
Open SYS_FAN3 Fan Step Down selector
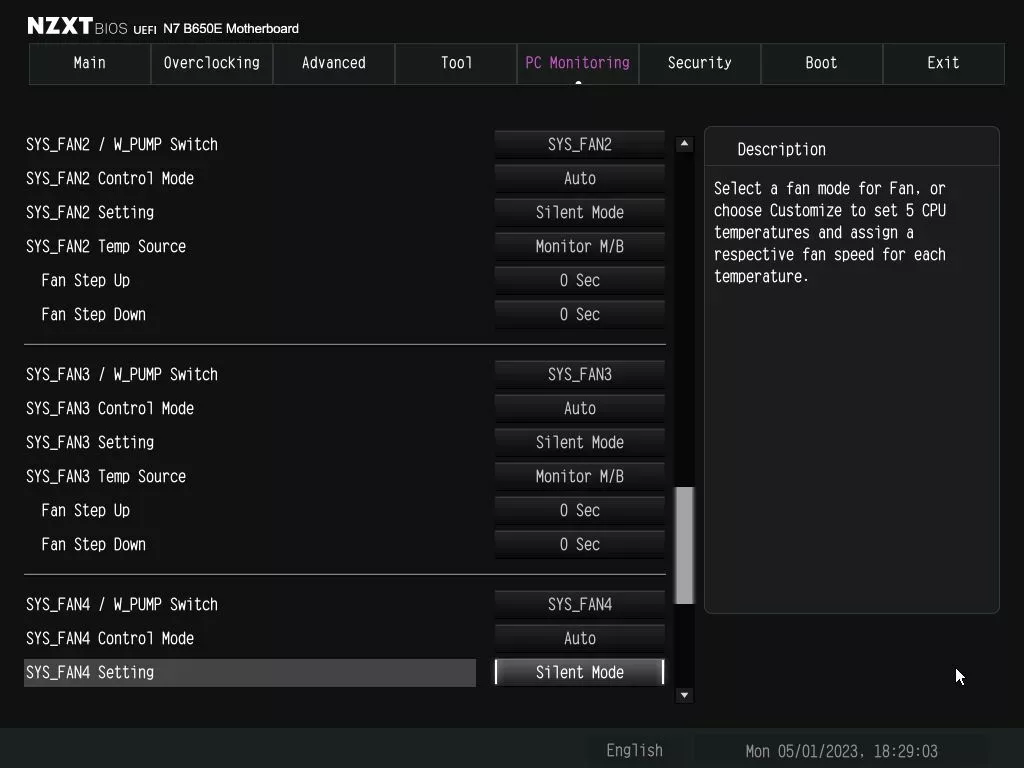[579, 544]
